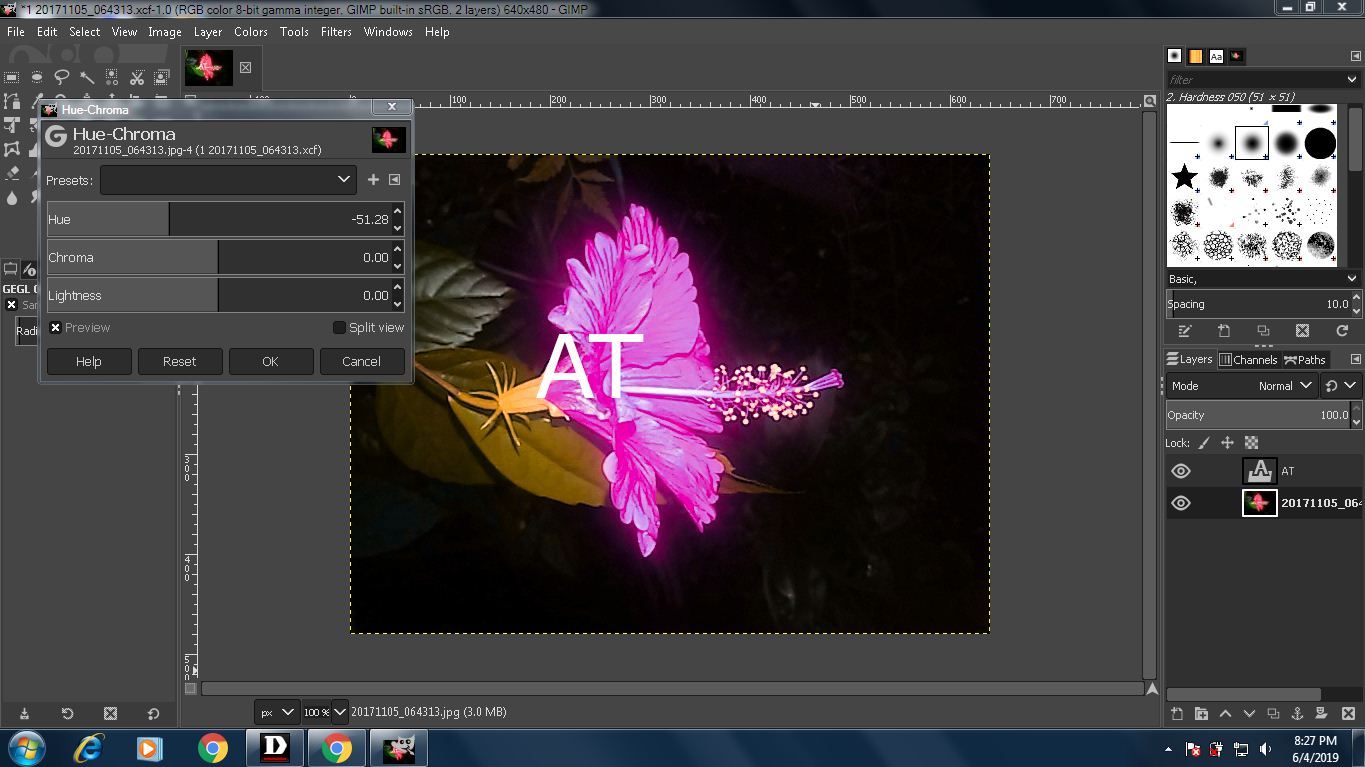The height and width of the screenshot is (767, 1365).
Task: Click the Refresh brushes icon
Action: [x=1342, y=331]
